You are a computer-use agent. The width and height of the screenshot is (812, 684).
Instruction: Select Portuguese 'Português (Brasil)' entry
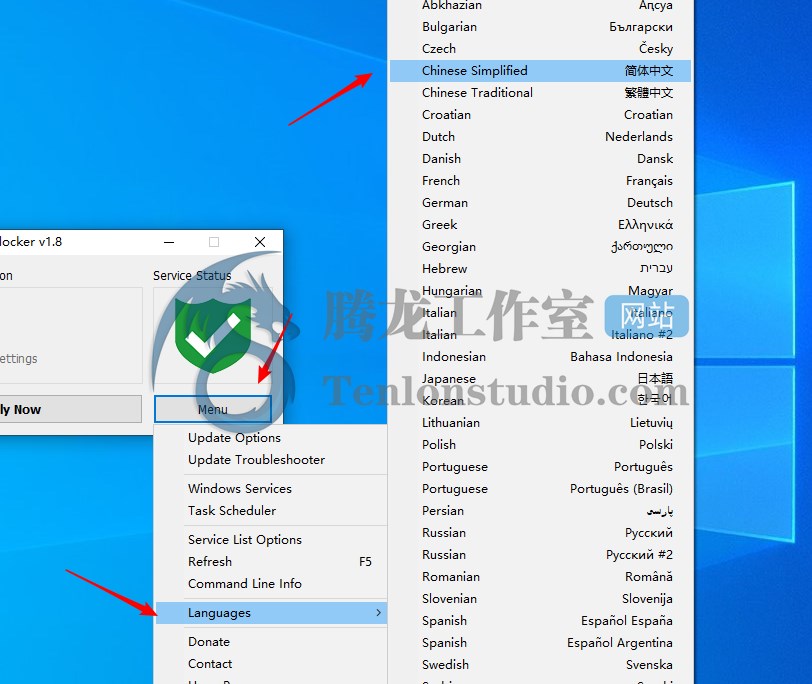pos(540,489)
